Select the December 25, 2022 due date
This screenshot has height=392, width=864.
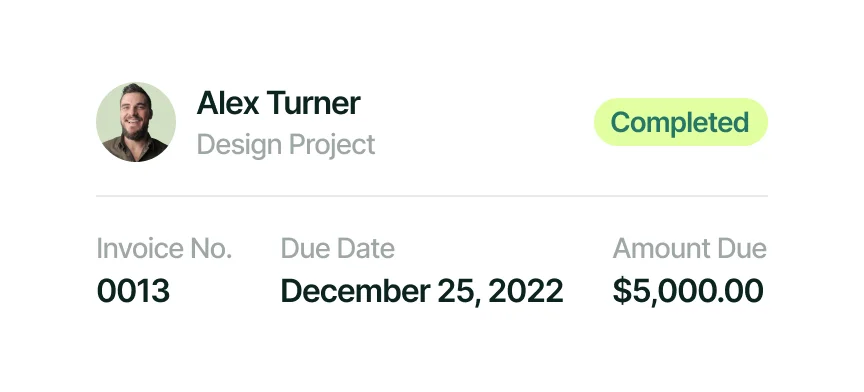422,291
